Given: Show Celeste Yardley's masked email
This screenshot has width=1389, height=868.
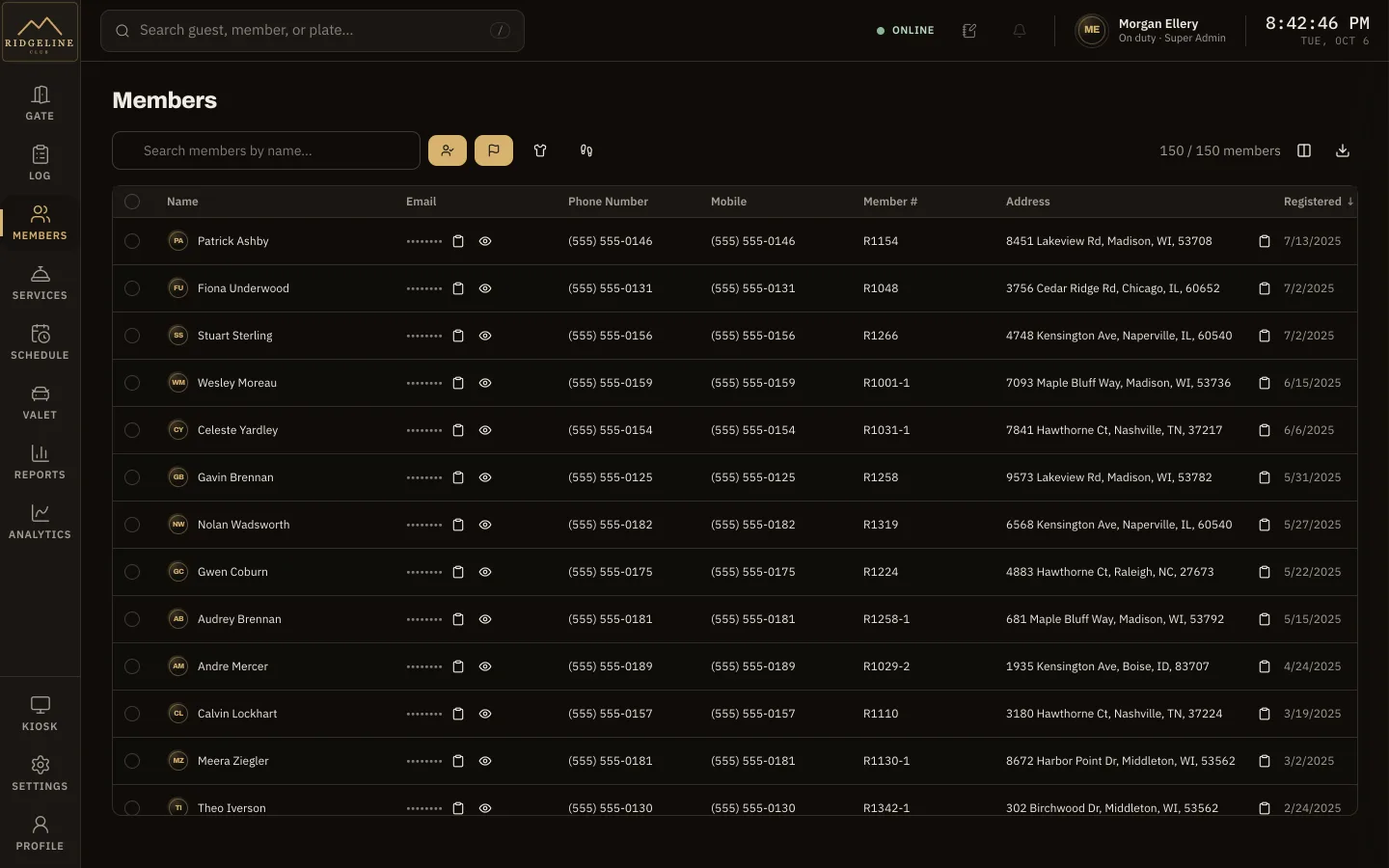Looking at the screenshot, I should pyautogui.click(x=485, y=430).
